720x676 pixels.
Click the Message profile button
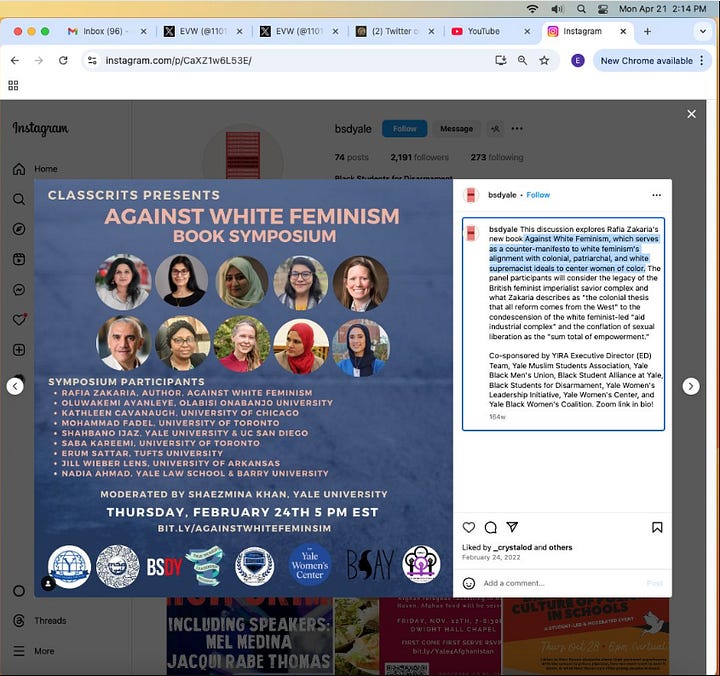(456, 129)
